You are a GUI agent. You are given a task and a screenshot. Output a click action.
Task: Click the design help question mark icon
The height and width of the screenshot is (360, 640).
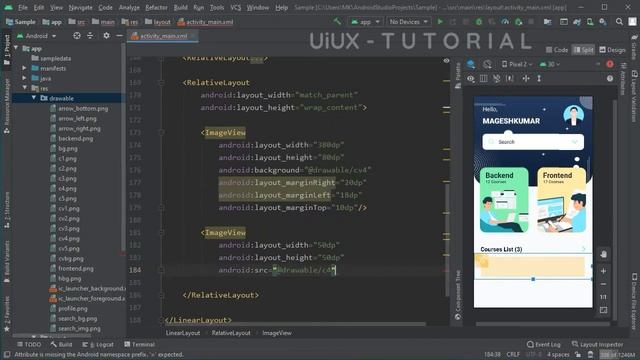(x=610, y=78)
